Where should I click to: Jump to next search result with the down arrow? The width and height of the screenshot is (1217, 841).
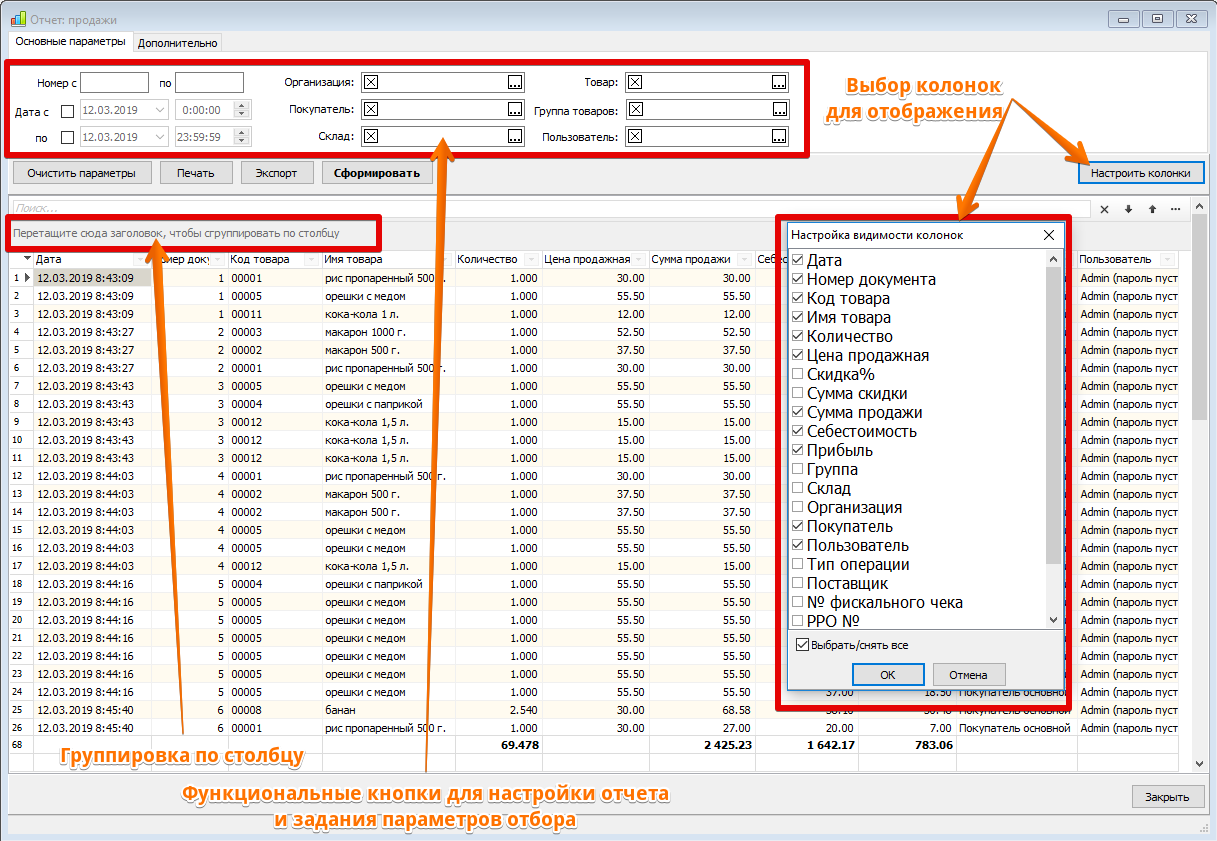tap(1128, 209)
